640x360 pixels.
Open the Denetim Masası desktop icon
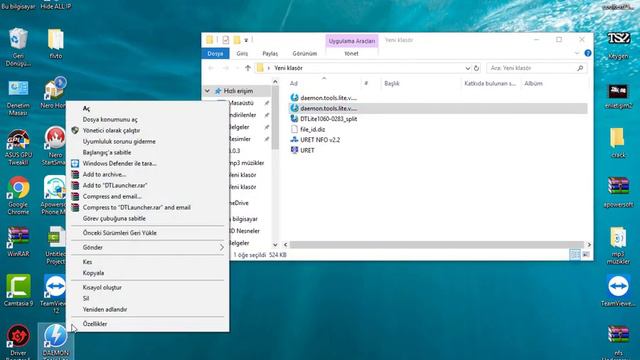(x=18, y=98)
